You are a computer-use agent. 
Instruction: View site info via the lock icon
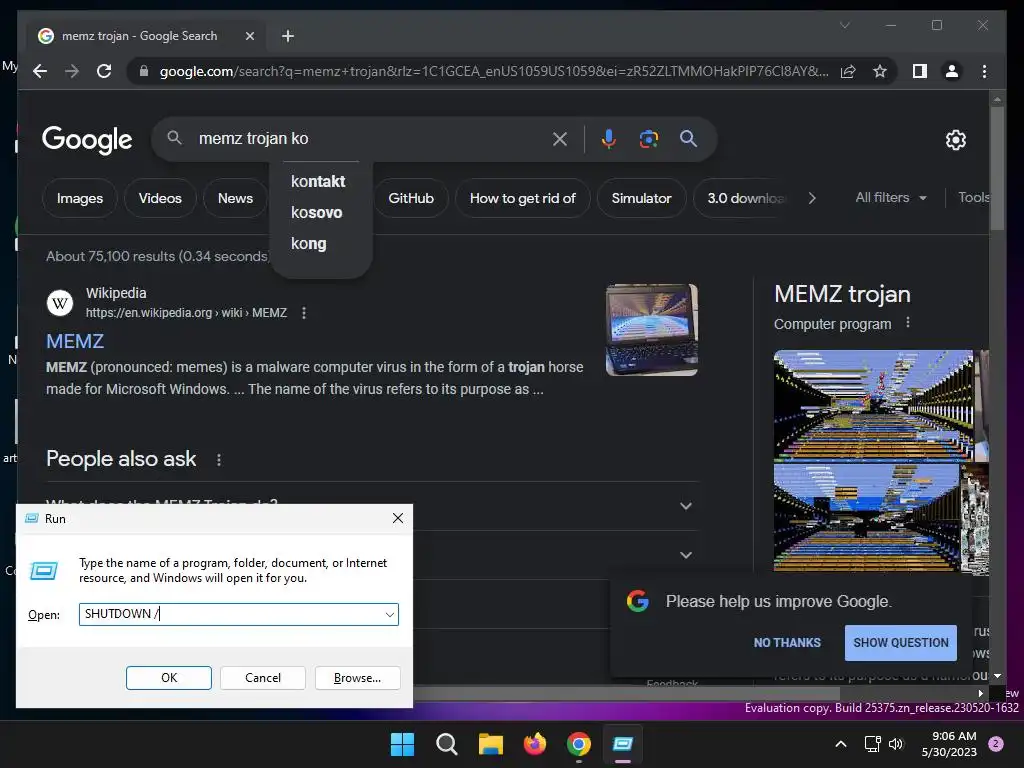click(144, 71)
